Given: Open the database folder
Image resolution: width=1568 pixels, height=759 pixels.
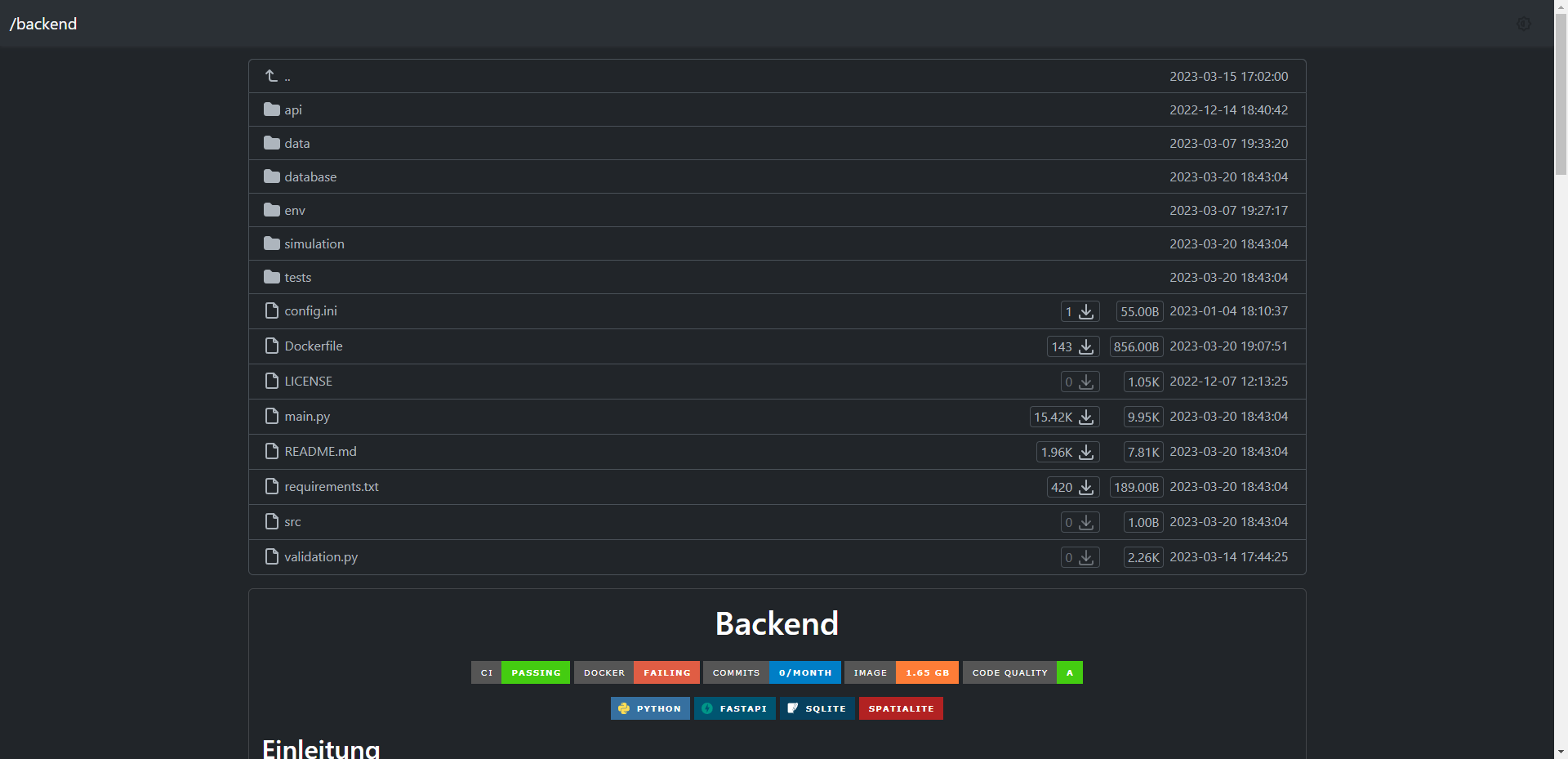Looking at the screenshot, I should click(x=310, y=176).
